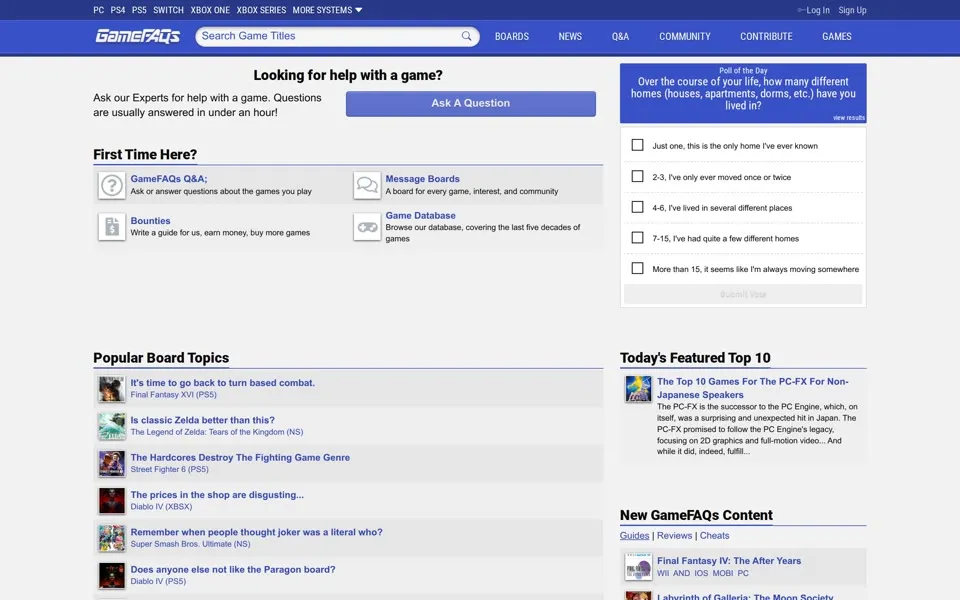The image size is (960, 600).
Task: Click the Game Database controller icon
Action: tap(367, 227)
